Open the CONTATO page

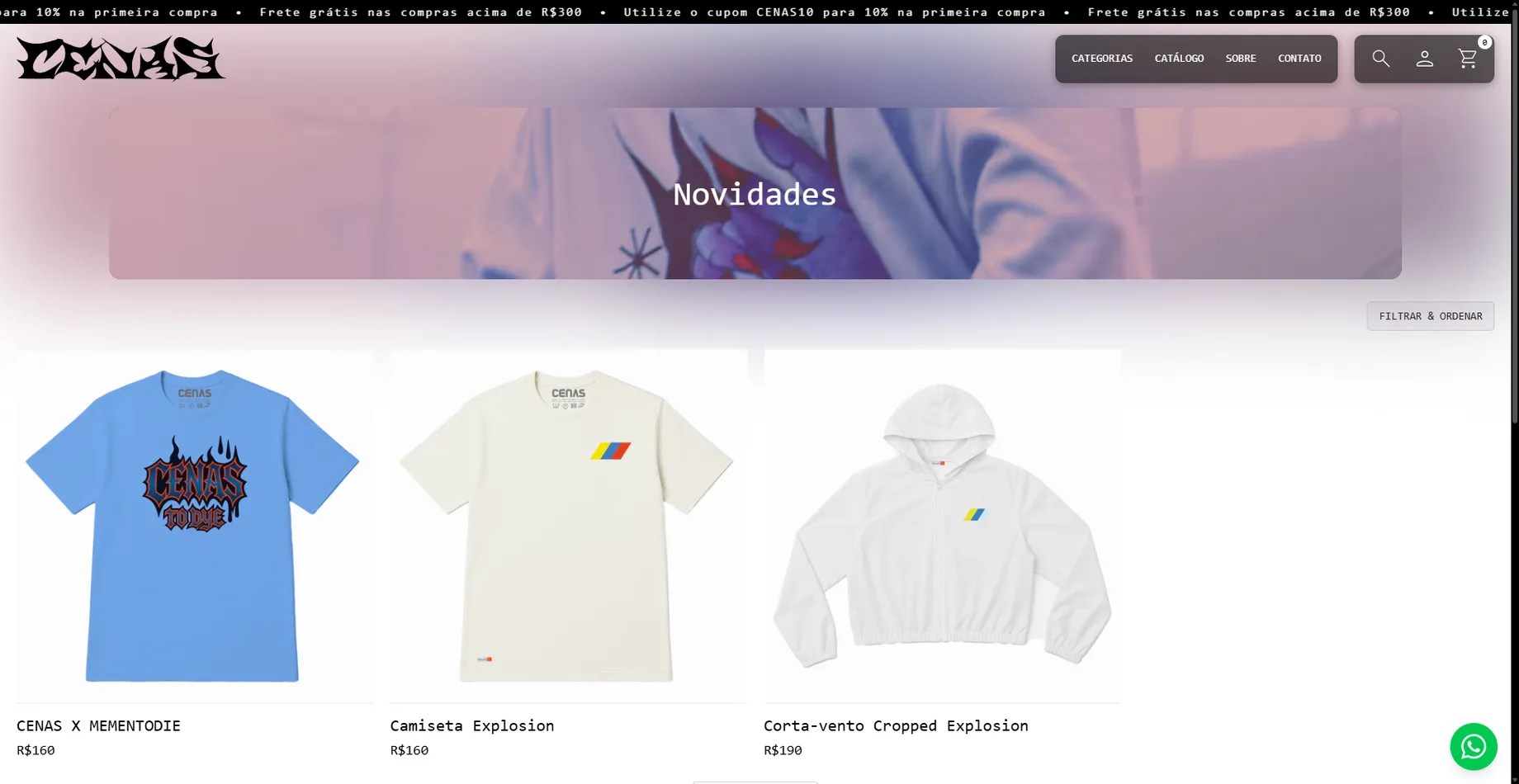tap(1299, 59)
